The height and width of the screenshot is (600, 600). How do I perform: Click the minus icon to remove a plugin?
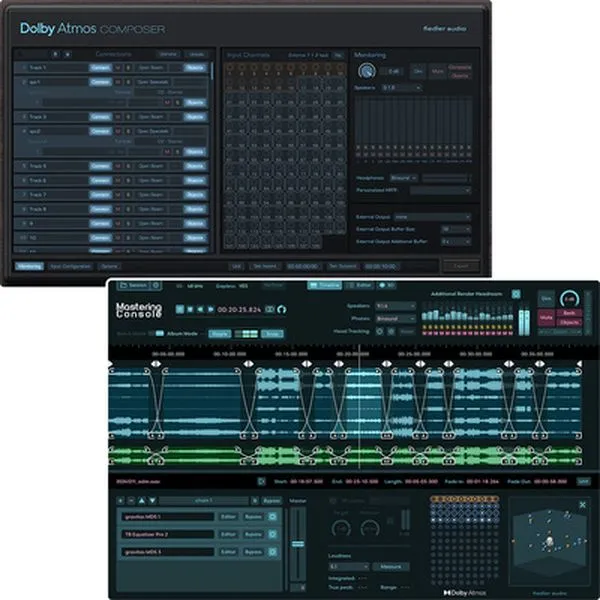pos(131,501)
